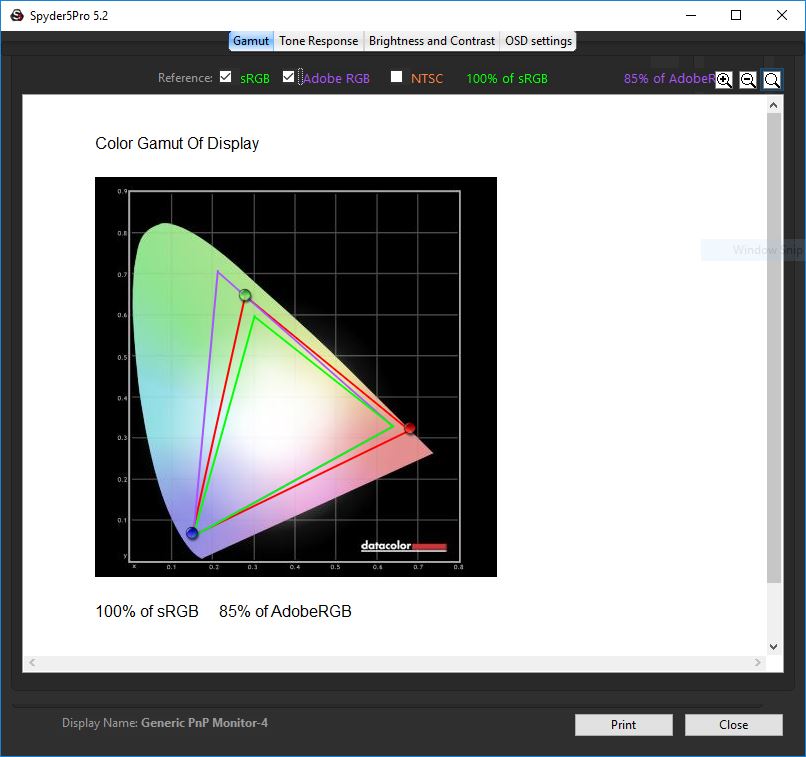Click the Spyder5Pro 5.2 window title
This screenshot has width=806, height=757.
pyautogui.click(x=69, y=16)
